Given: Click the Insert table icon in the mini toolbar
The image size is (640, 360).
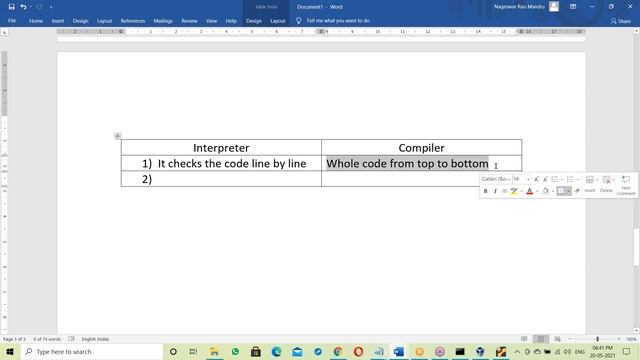Looking at the screenshot, I should 590,184.
